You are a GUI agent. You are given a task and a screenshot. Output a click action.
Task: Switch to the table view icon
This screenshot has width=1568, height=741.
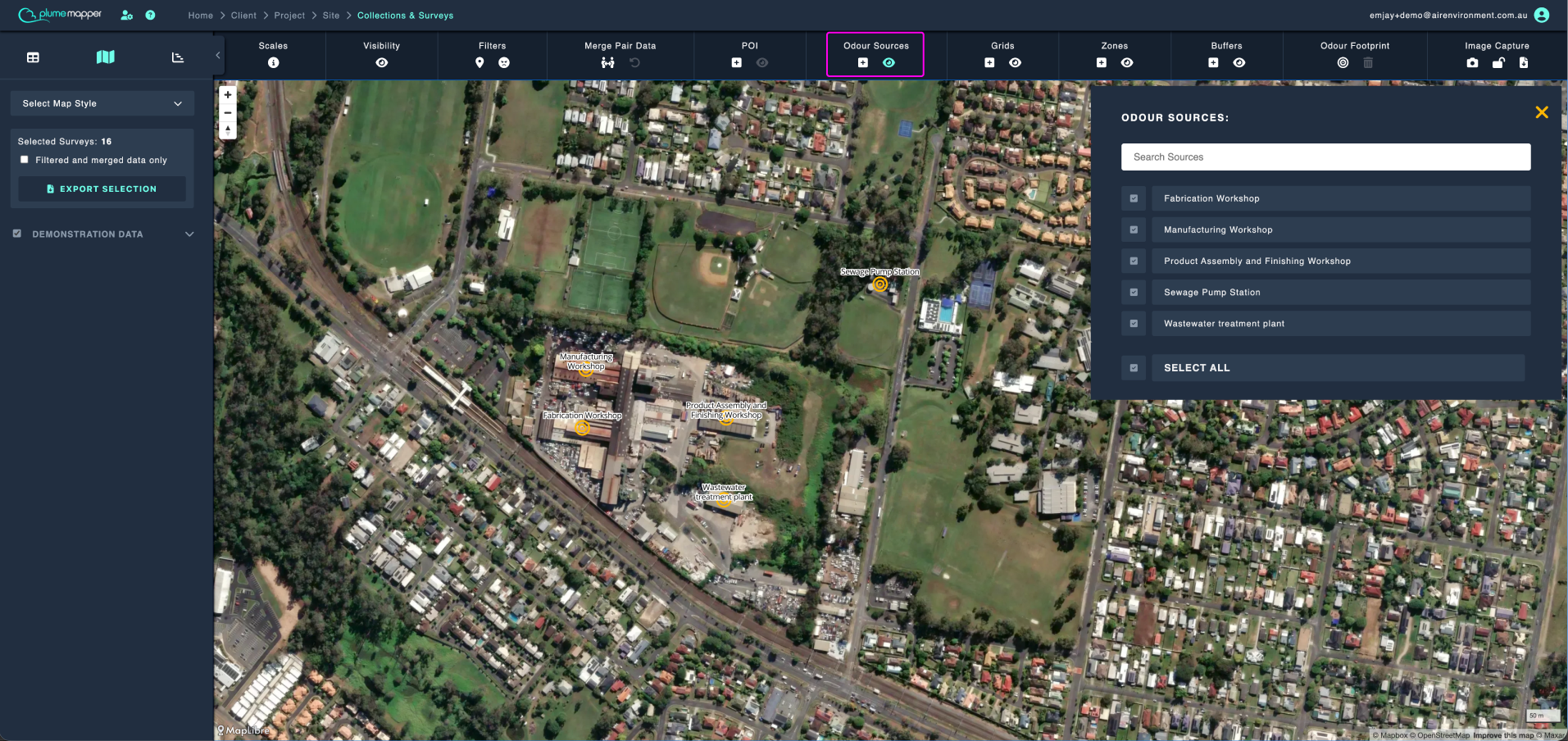(x=33, y=57)
